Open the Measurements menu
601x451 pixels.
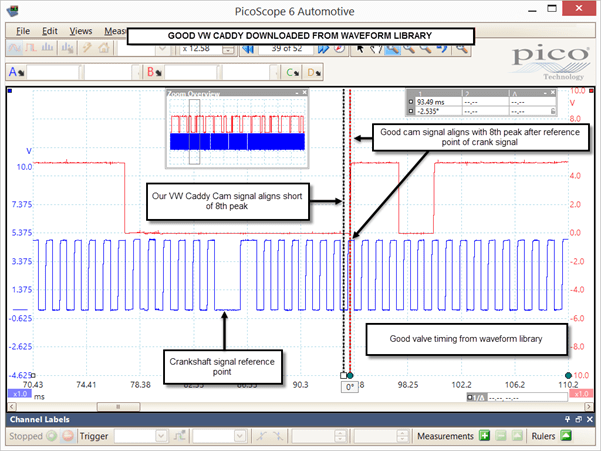[115, 31]
